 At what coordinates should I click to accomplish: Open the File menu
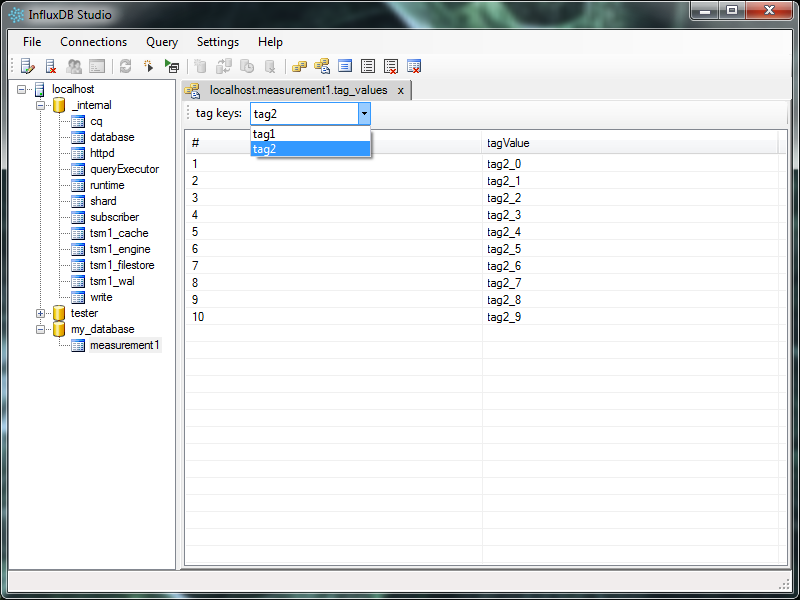(x=32, y=42)
